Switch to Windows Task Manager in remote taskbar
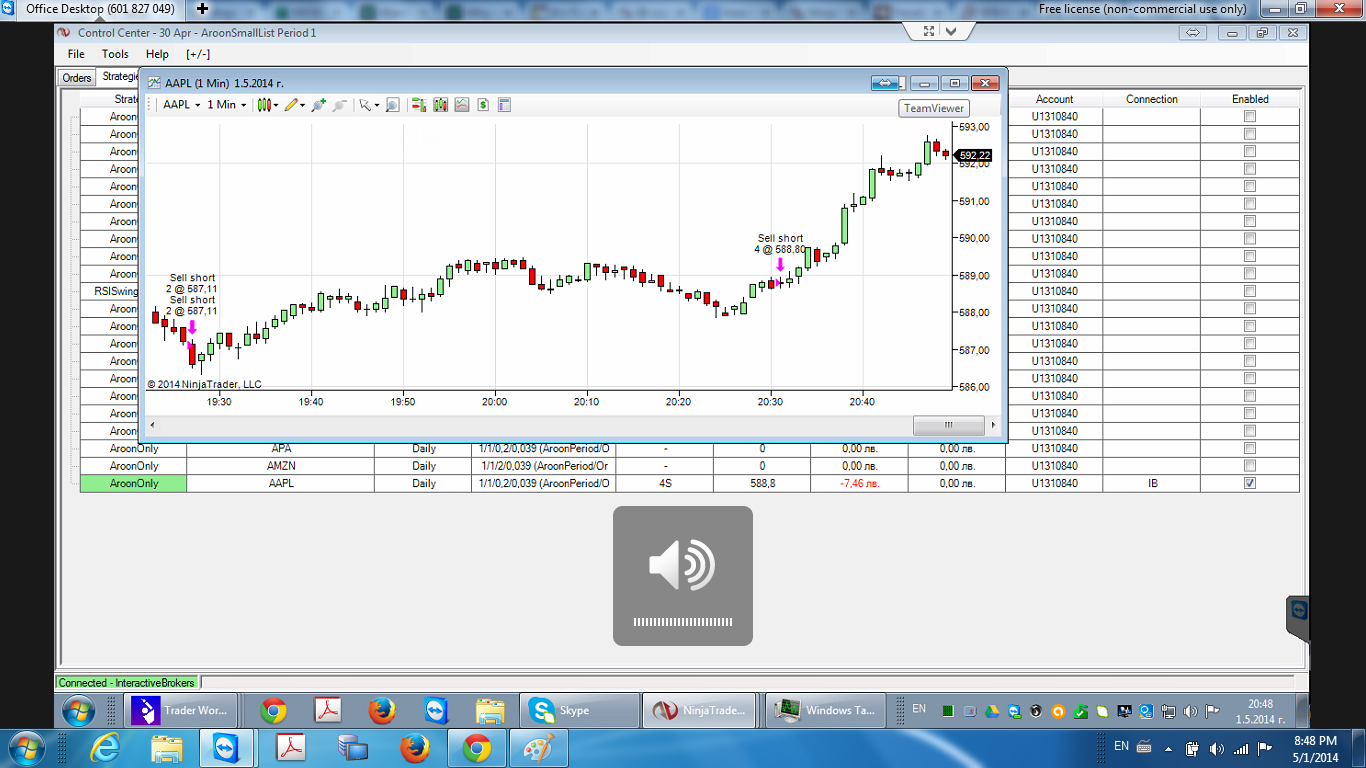Viewport: 1366px width, 768px height. (x=826, y=710)
